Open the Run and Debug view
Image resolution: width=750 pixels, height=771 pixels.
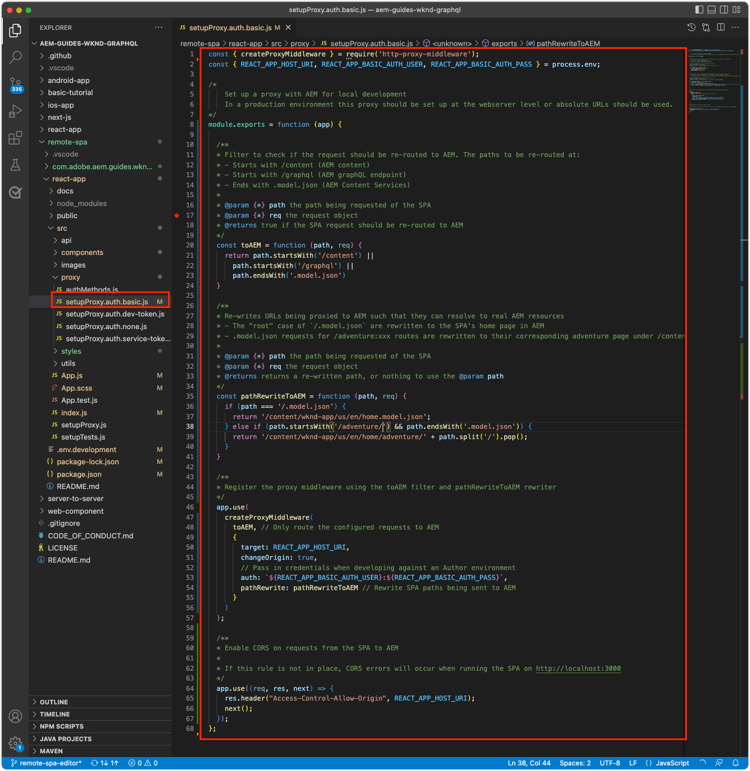click(15, 112)
